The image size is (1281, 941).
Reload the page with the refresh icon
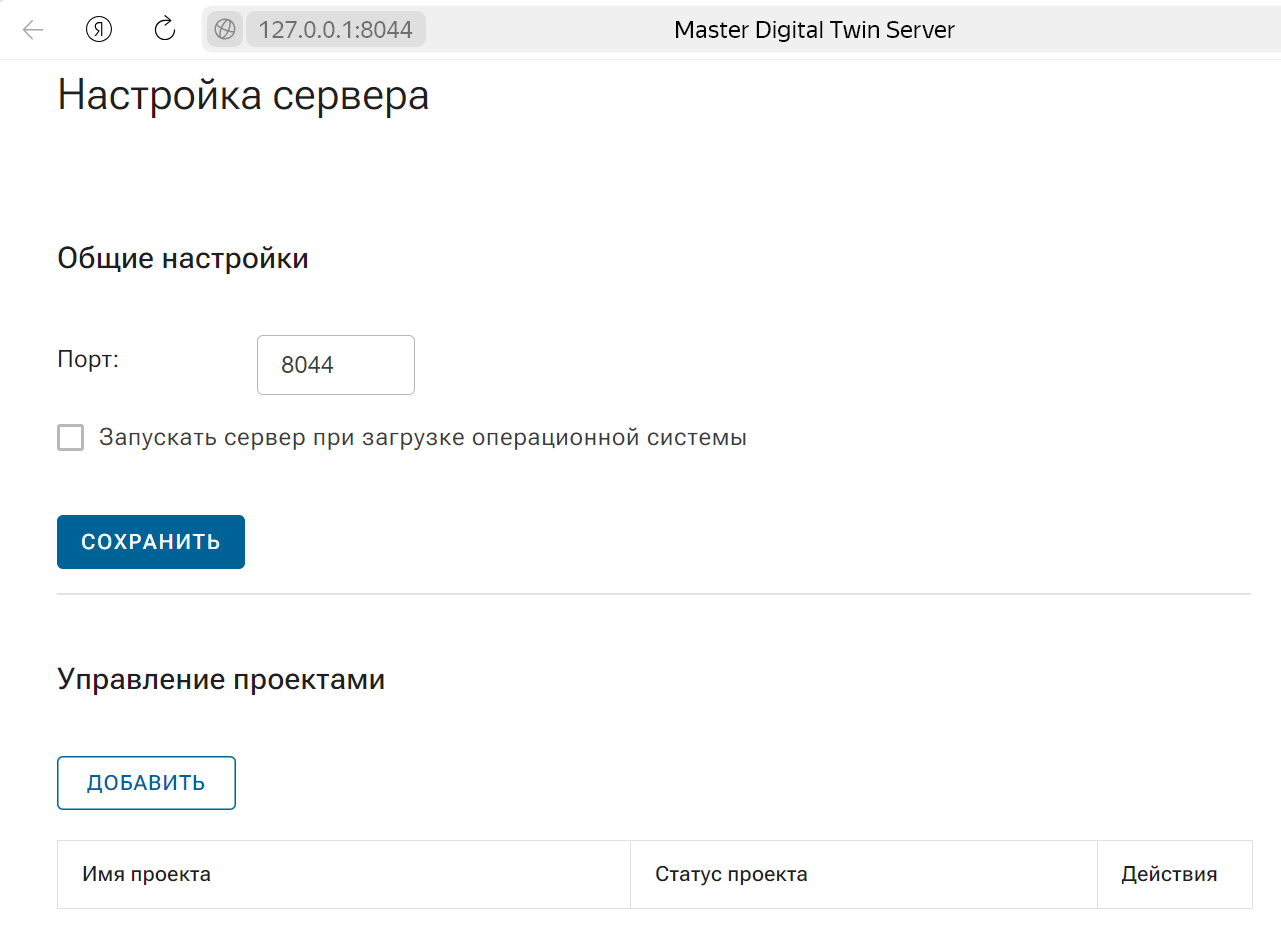tap(165, 30)
